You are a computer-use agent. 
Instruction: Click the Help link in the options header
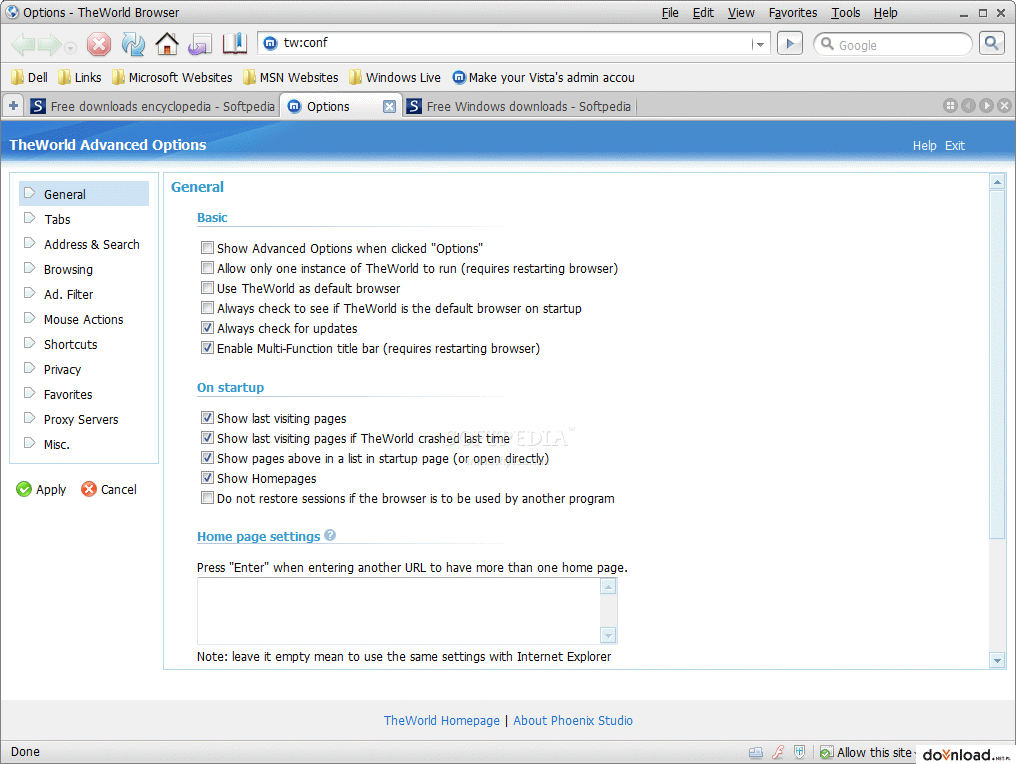925,146
